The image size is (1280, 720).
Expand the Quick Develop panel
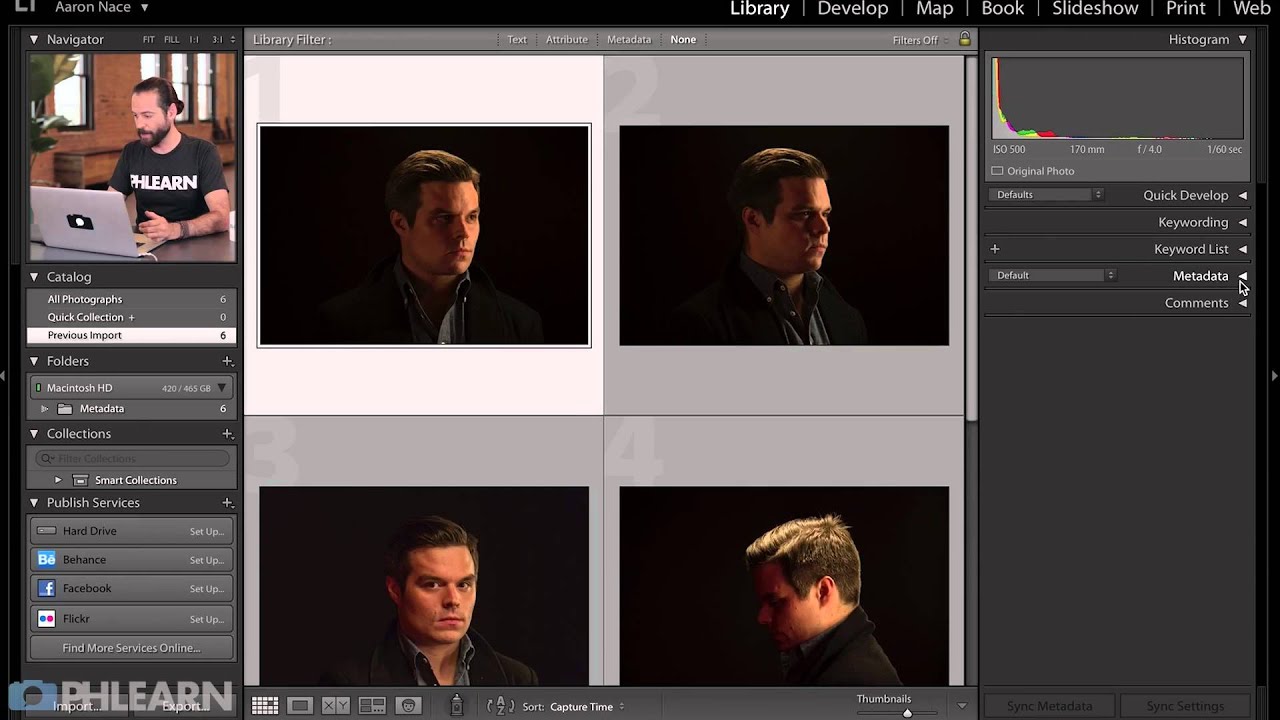pos(1243,196)
